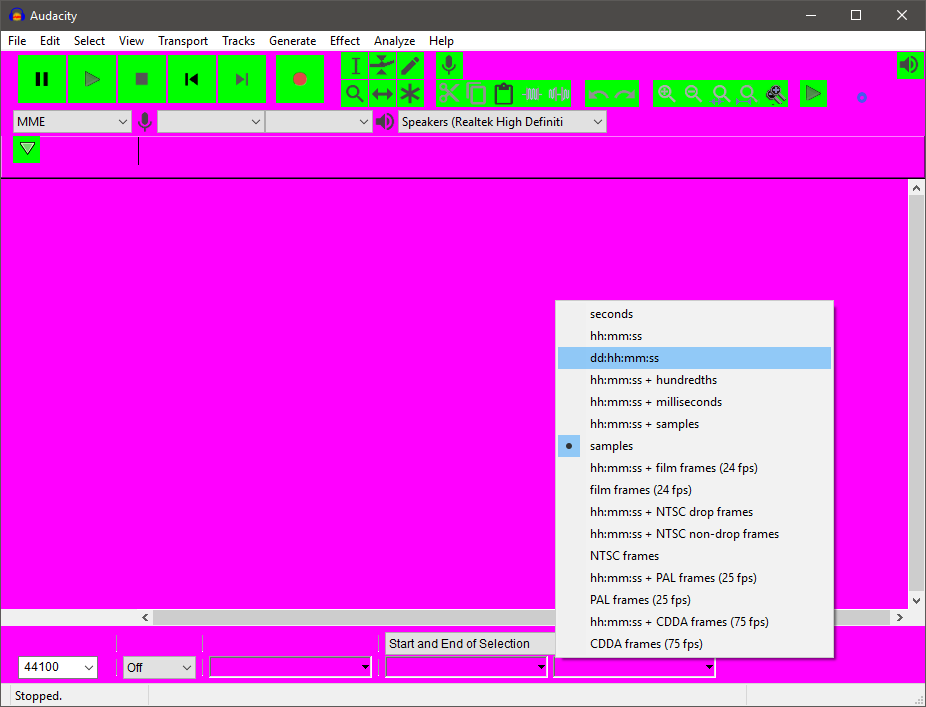This screenshot has height=707, width=926.
Task: Open the recording device dropdown beside the microphone
Action: click(210, 122)
